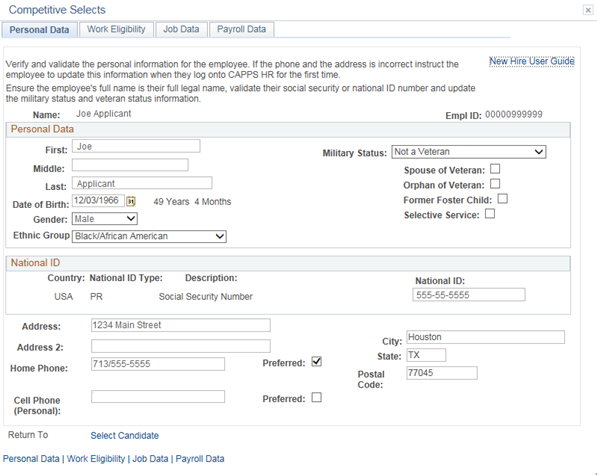Image resolution: width=600 pixels, height=476 pixels.
Task: Check the Spouse of Veteran box
Action: pos(494,169)
